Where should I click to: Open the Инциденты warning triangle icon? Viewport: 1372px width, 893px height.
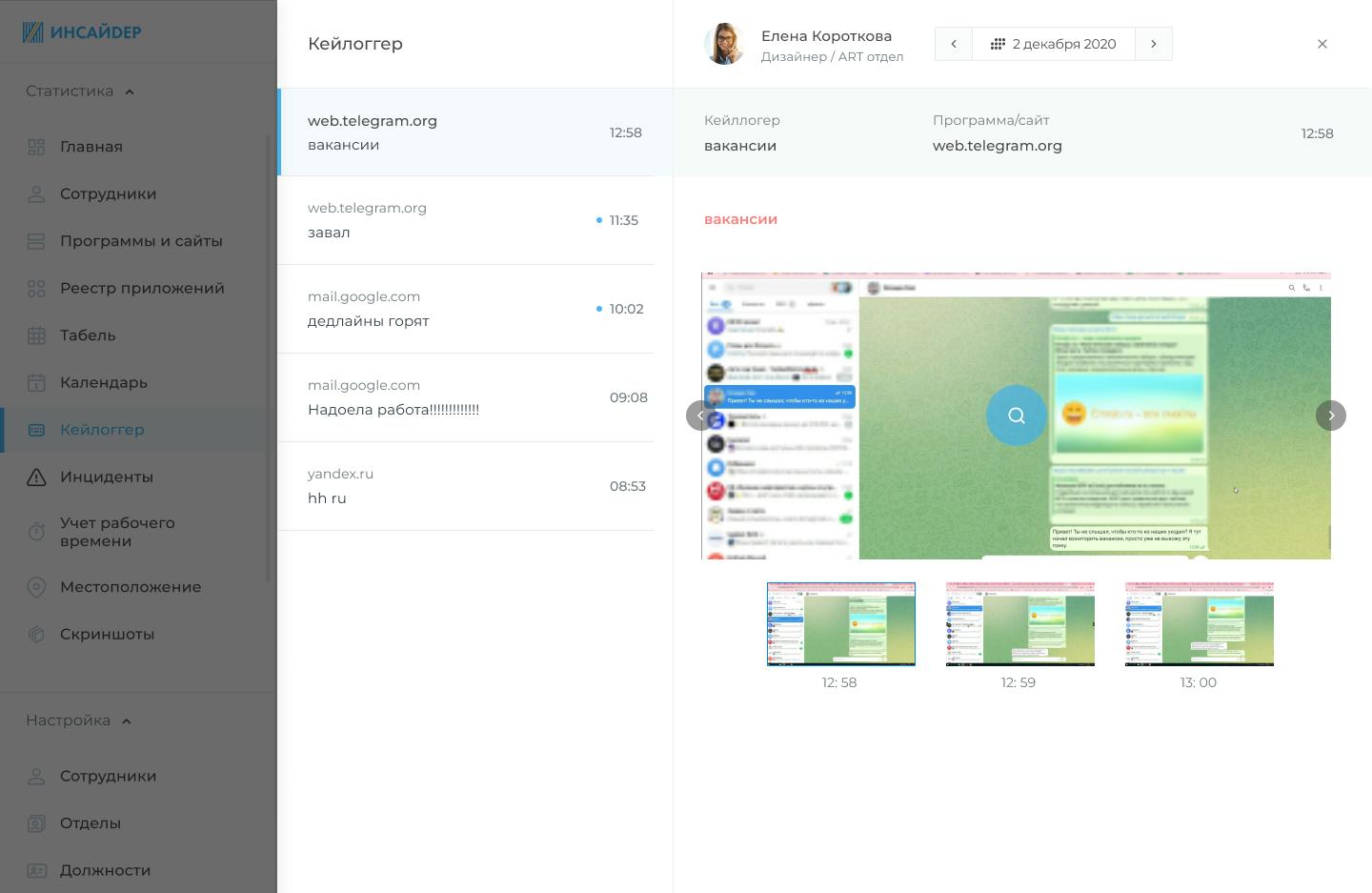(36, 477)
